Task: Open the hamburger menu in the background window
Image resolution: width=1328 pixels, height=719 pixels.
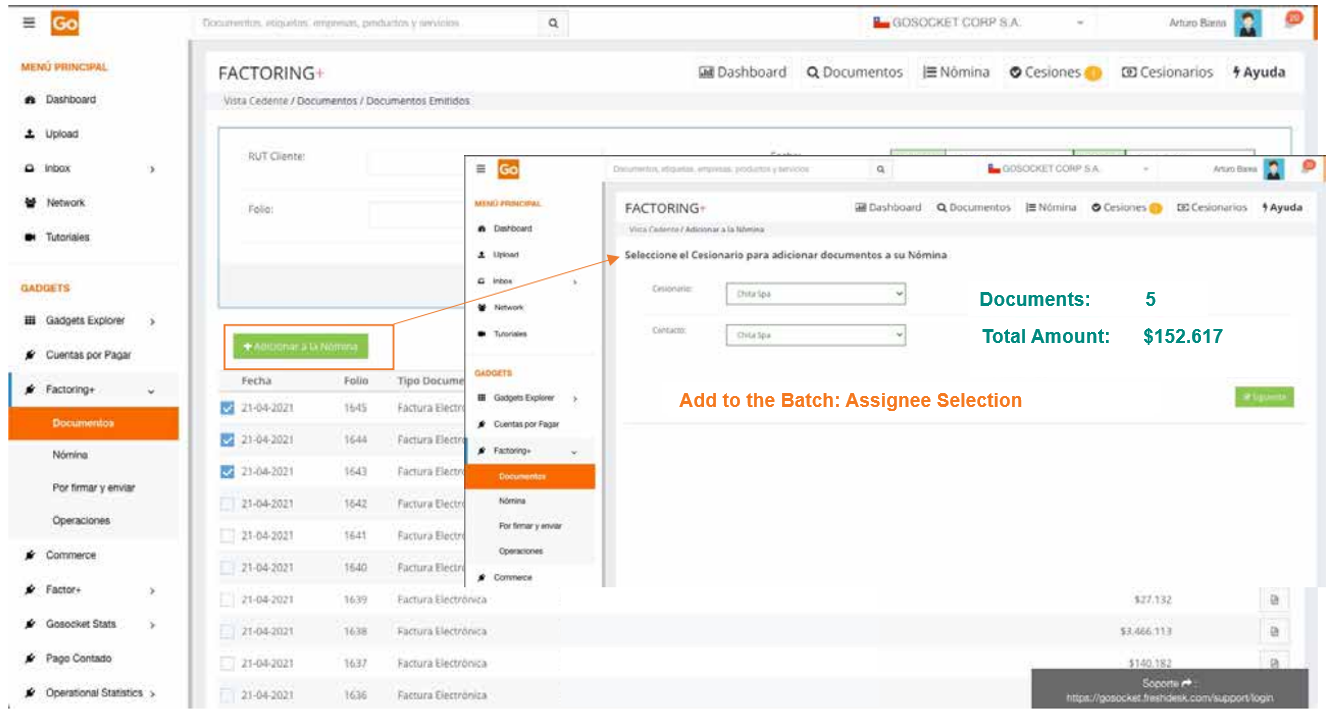Action: point(29,23)
